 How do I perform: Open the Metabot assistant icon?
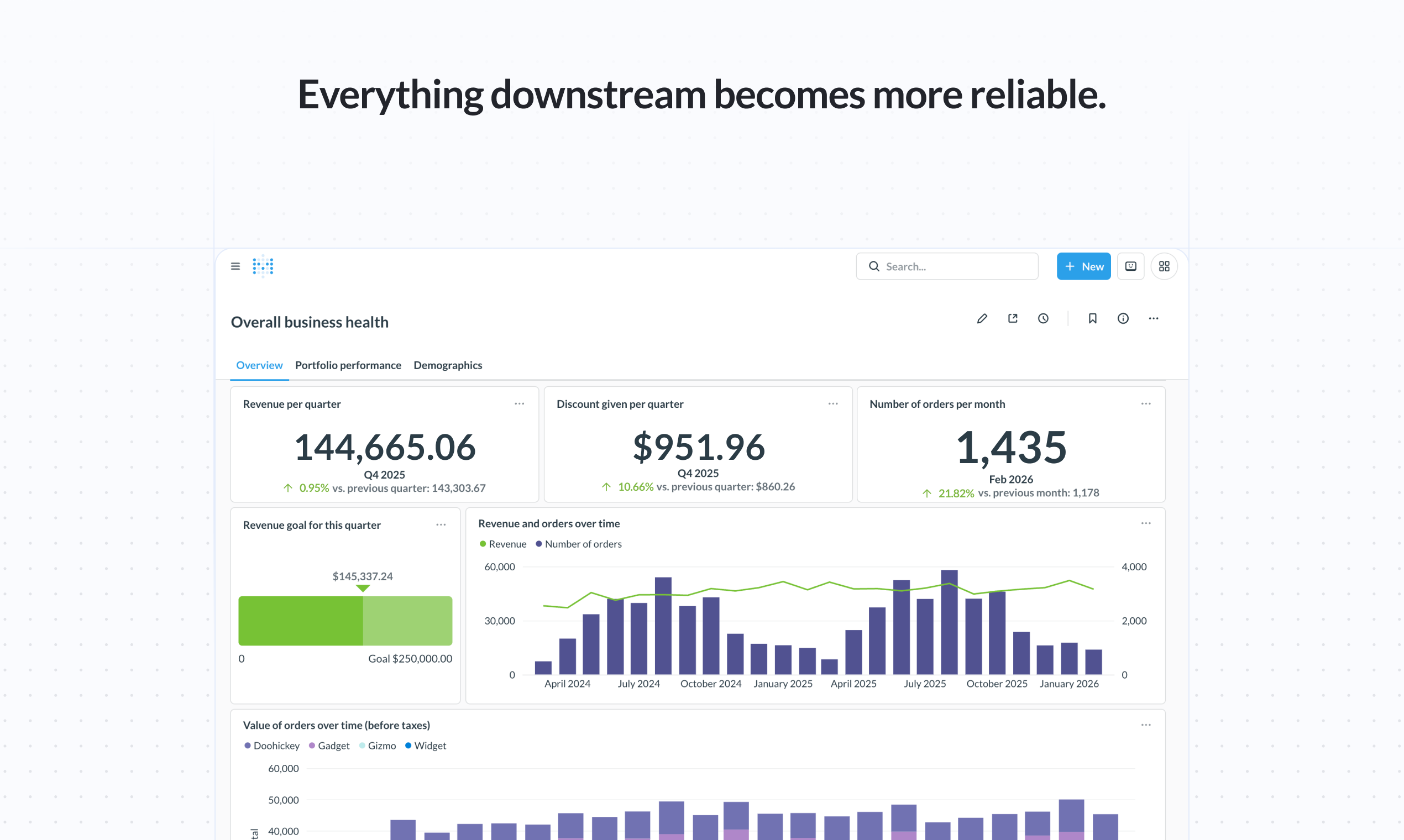1130,266
